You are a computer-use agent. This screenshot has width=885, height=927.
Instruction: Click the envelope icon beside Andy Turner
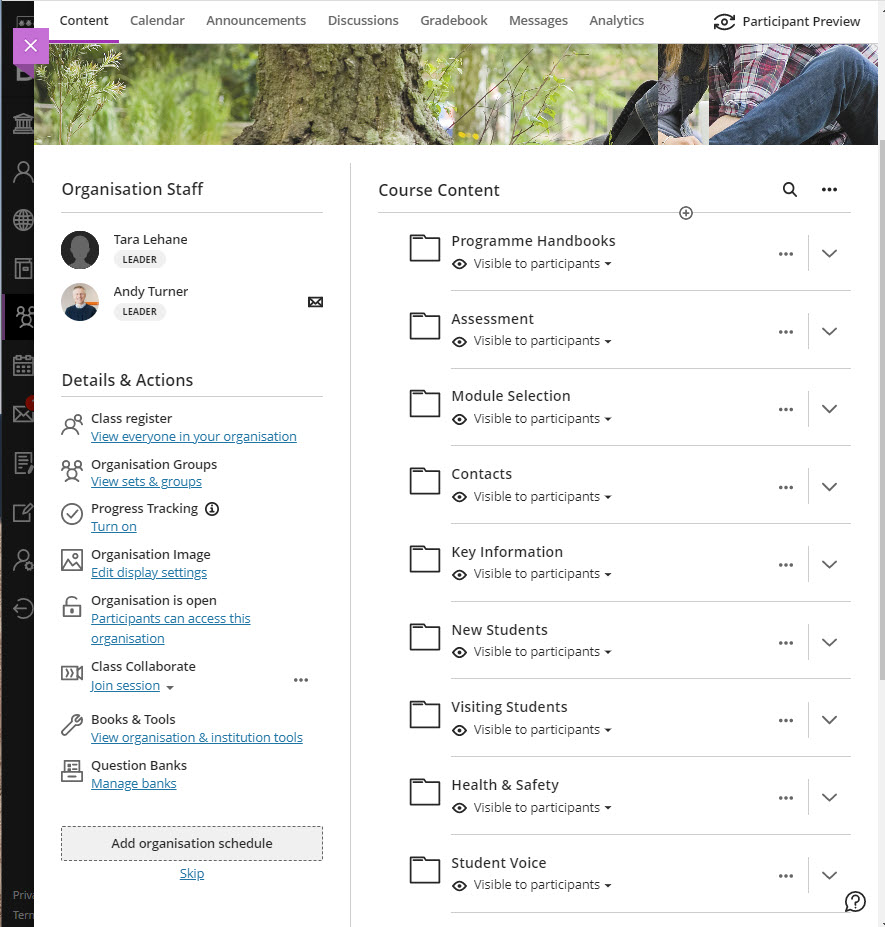pyautogui.click(x=315, y=302)
